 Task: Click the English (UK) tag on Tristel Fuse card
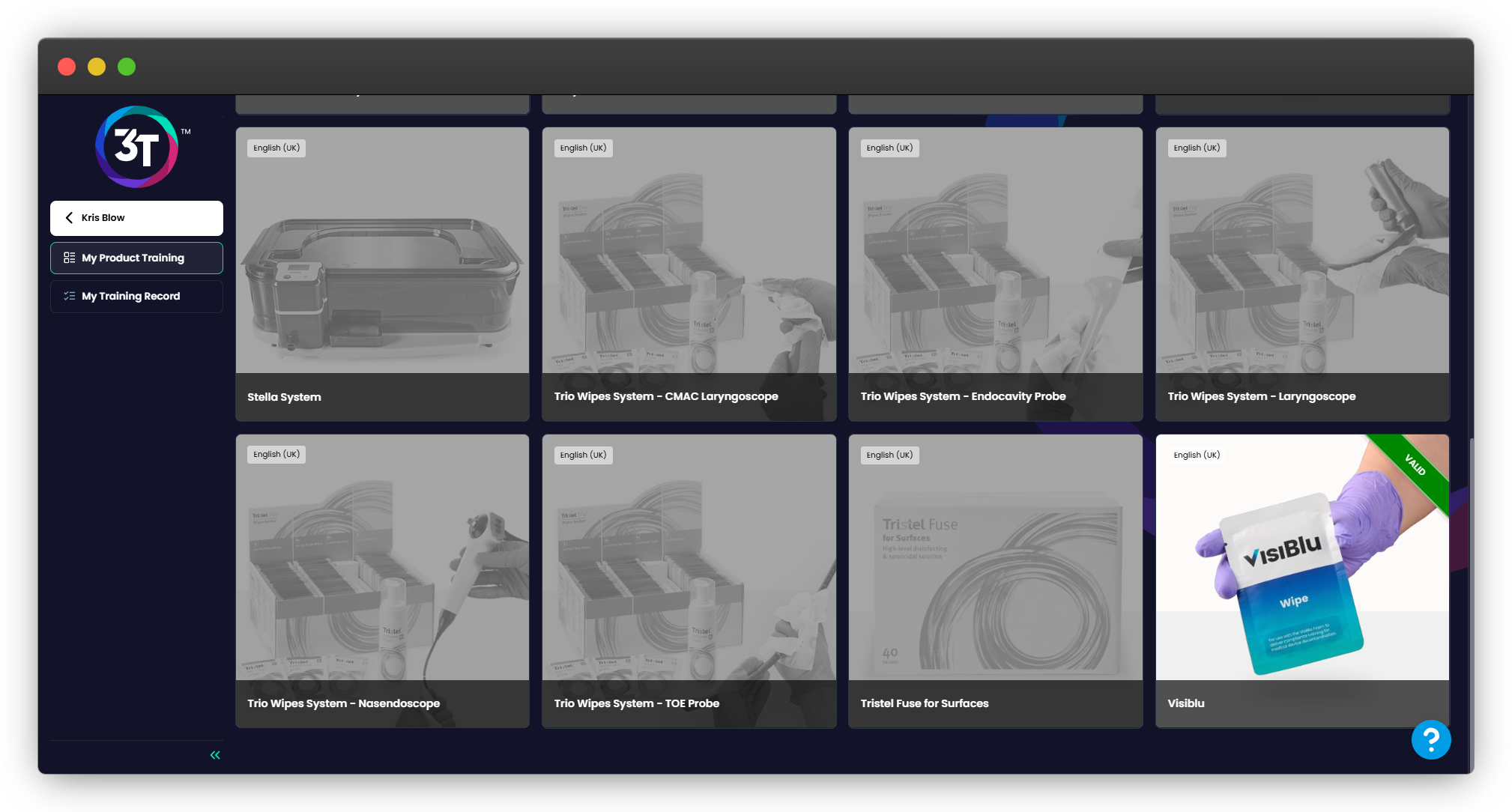pyautogui.click(x=889, y=455)
